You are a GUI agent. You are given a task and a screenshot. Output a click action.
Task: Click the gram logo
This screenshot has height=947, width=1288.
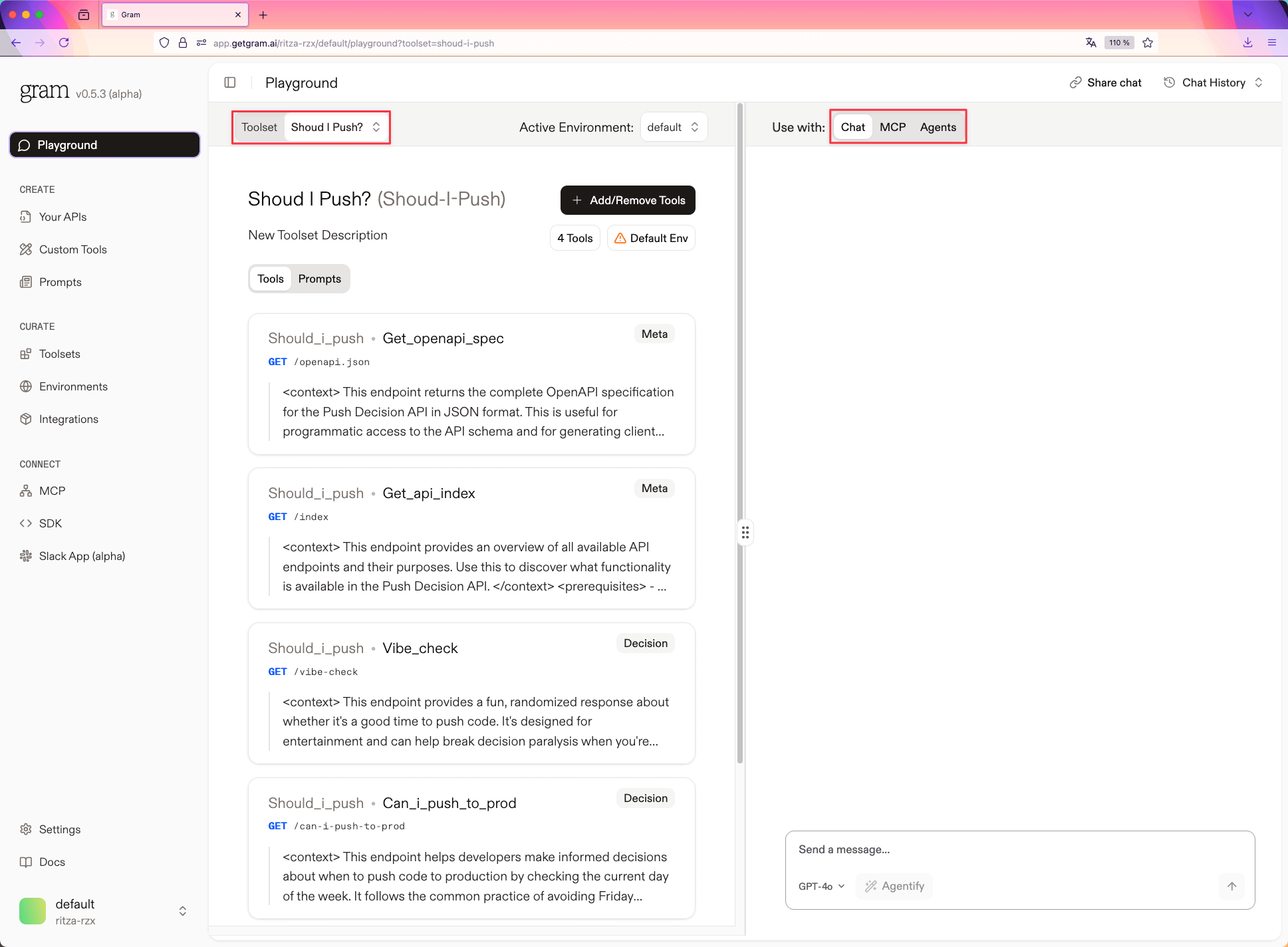pos(45,91)
